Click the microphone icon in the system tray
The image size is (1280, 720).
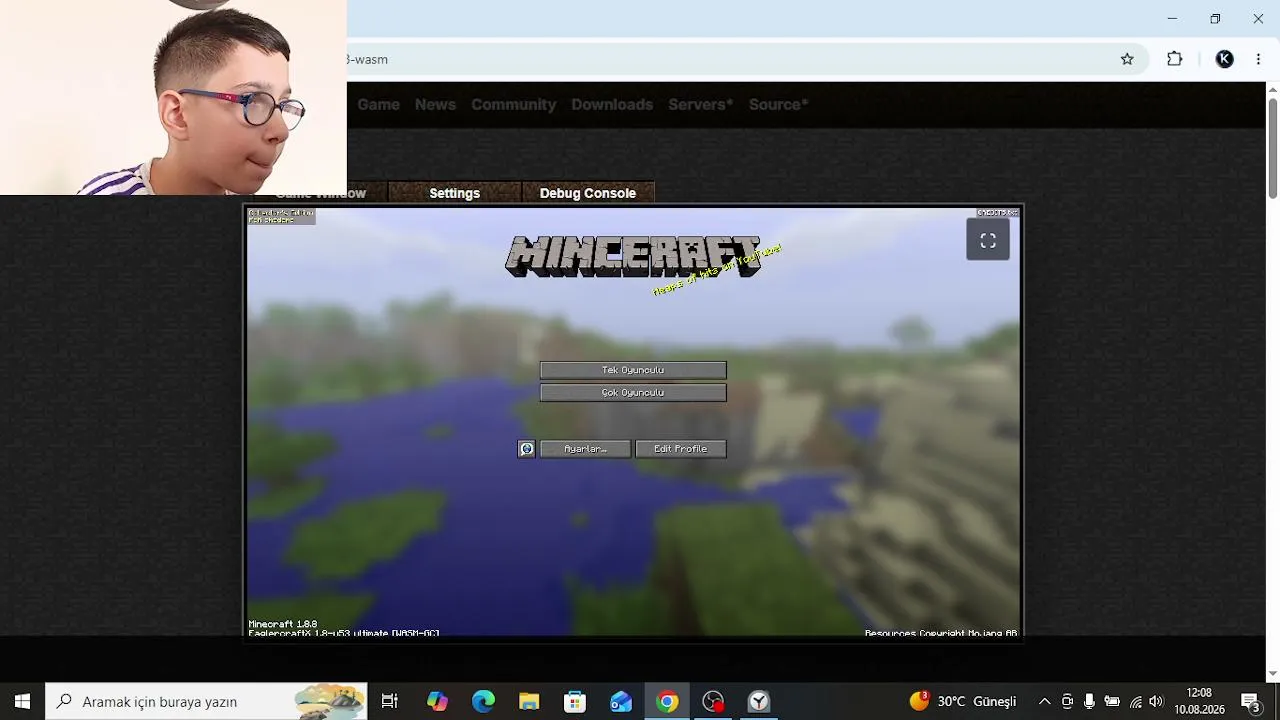[1089, 701]
